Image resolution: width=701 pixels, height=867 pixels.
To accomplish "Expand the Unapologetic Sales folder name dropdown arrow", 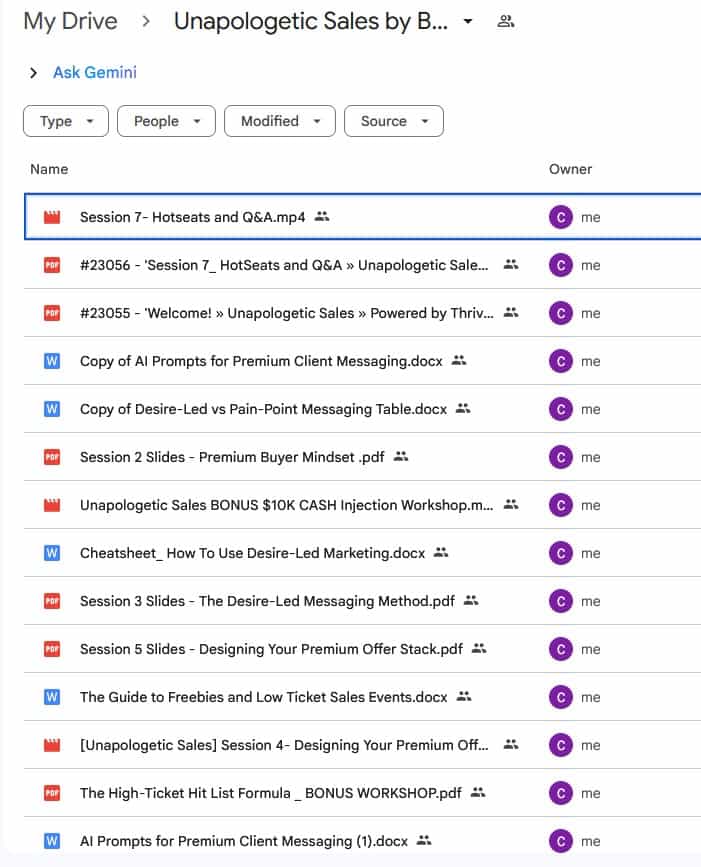I will click(x=468, y=22).
